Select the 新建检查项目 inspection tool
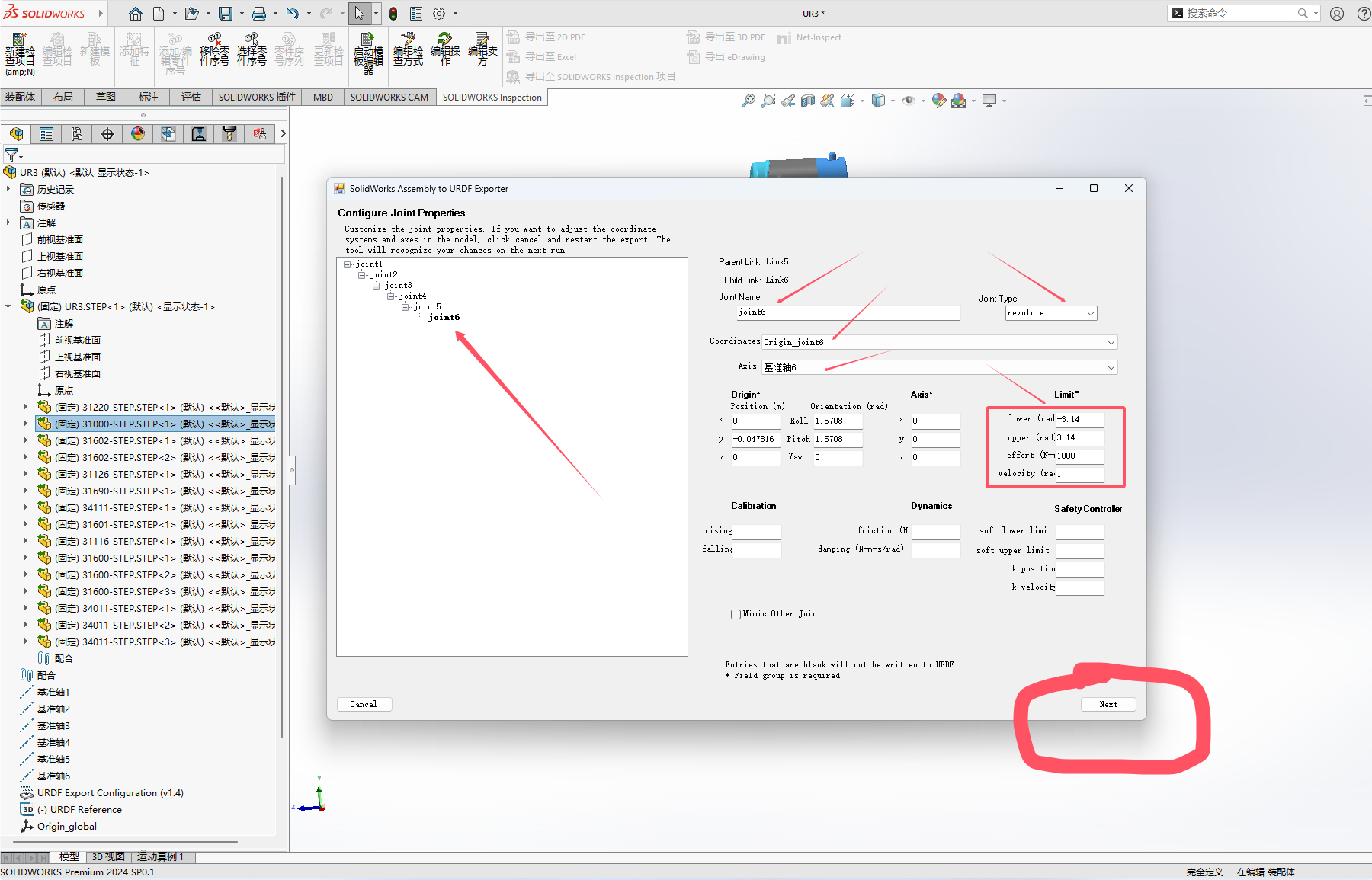1372x880 pixels. click(20, 50)
